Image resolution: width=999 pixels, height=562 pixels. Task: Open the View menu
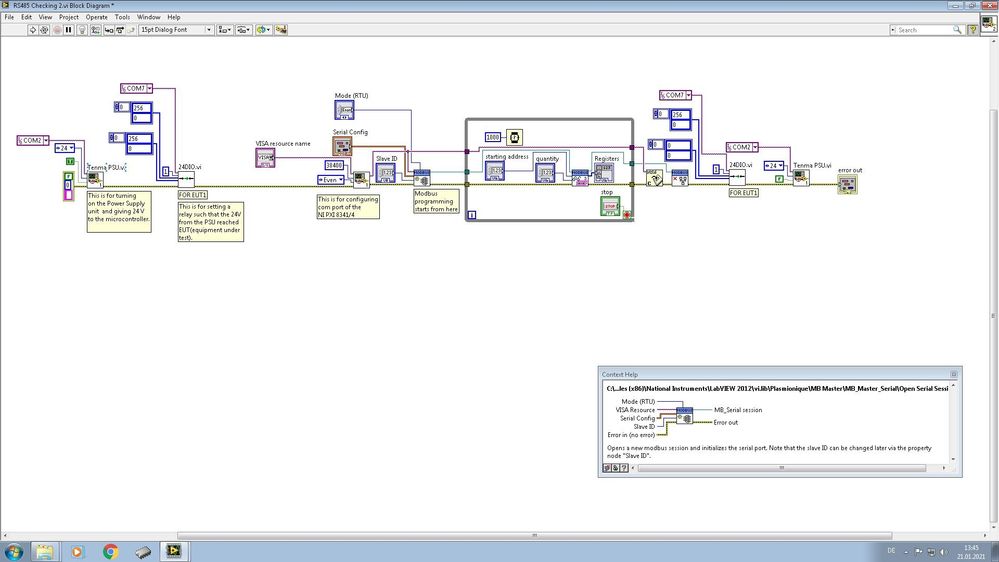45,17
